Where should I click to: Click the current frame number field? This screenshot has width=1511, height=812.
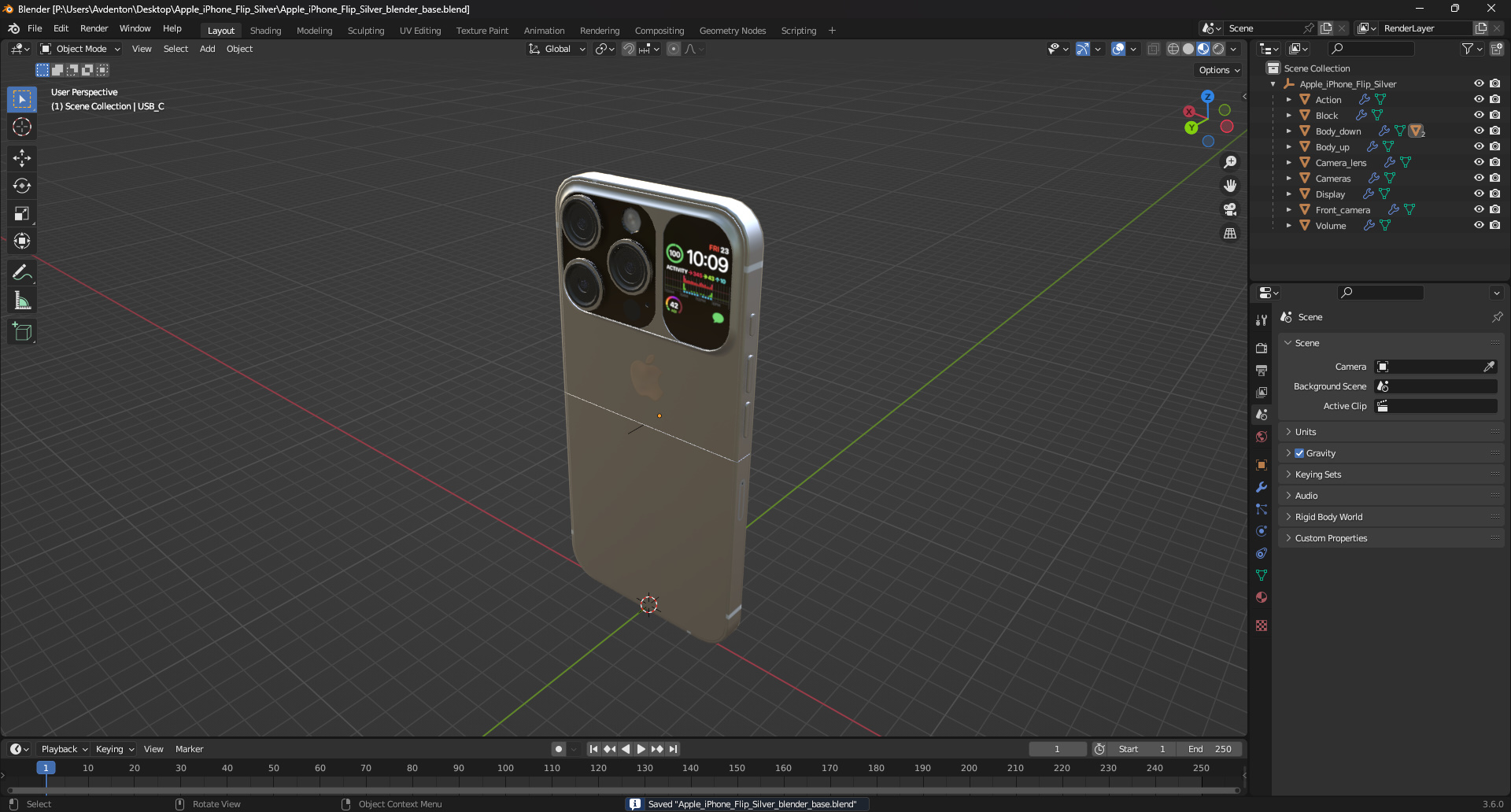1057,749
